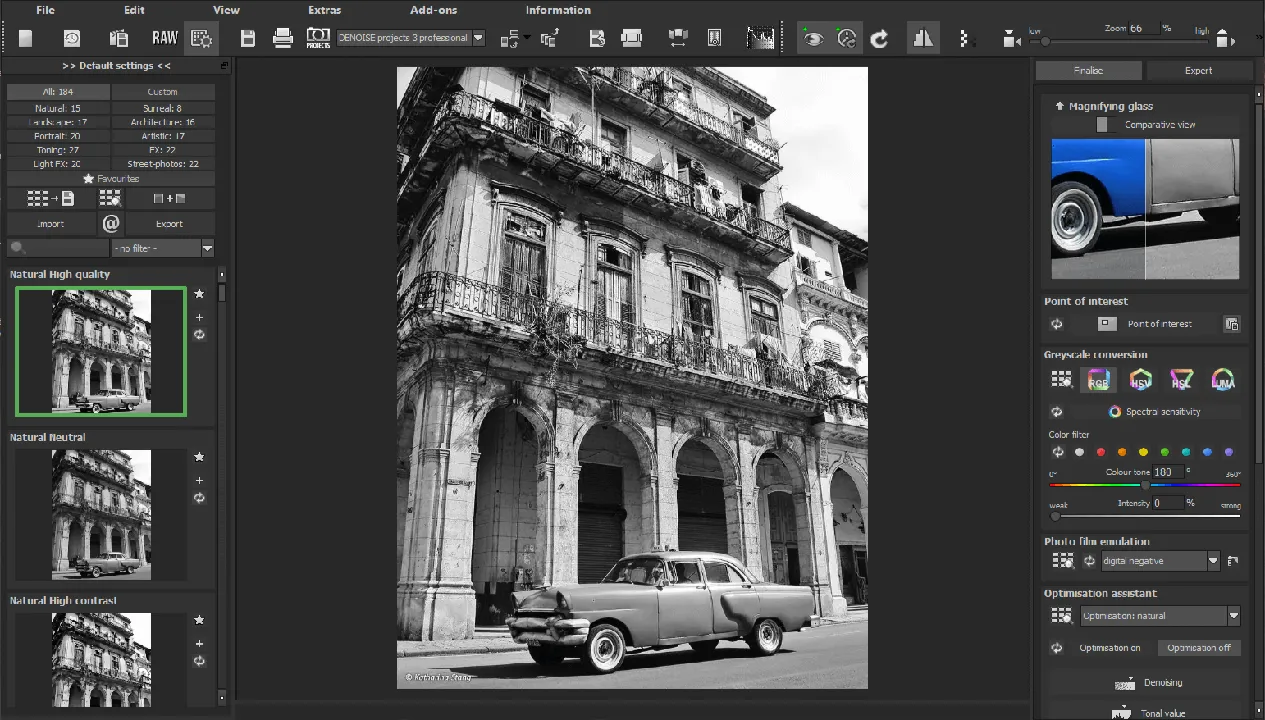This screenshot has width=1265, height=720.
Task: Click the Export presets button
Action: click(170, 224)
